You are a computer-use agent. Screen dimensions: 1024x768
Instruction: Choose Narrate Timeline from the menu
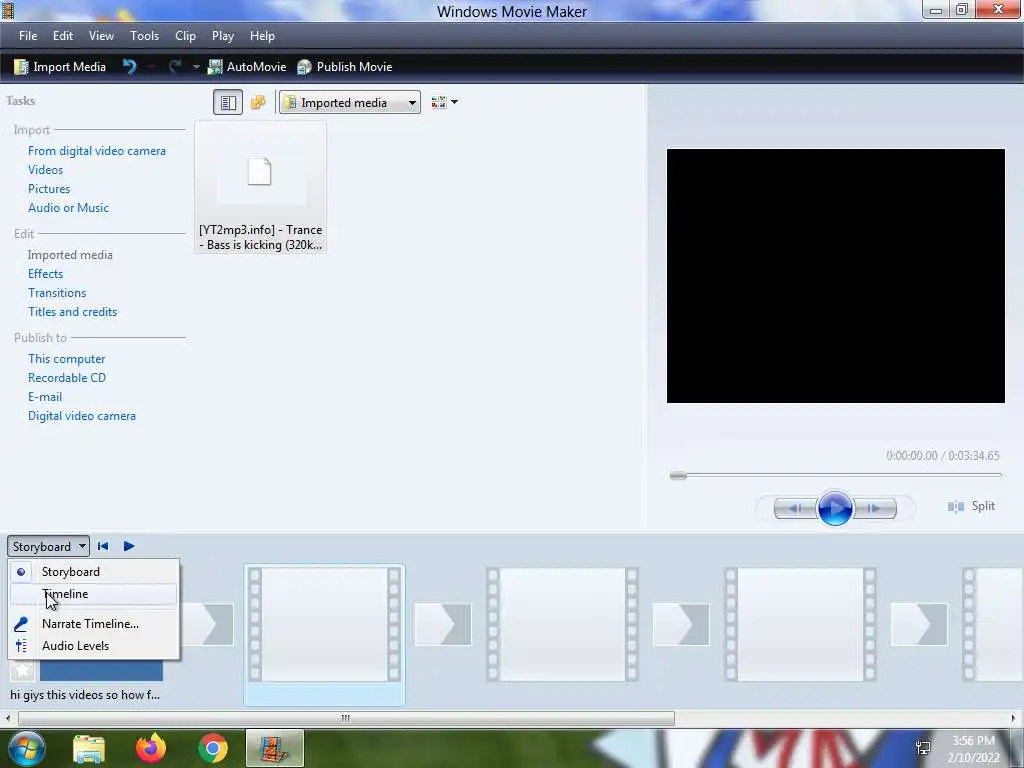click(x=93, y=624)
